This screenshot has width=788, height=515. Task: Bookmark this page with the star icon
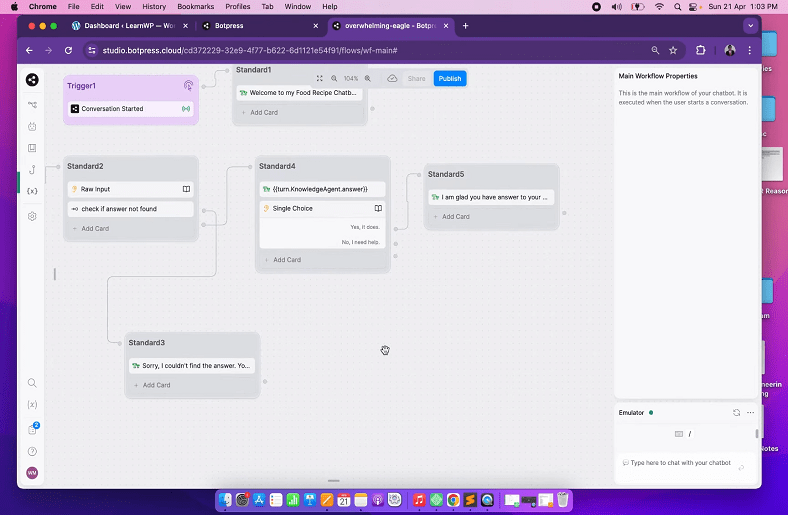[x=673, y=50]
